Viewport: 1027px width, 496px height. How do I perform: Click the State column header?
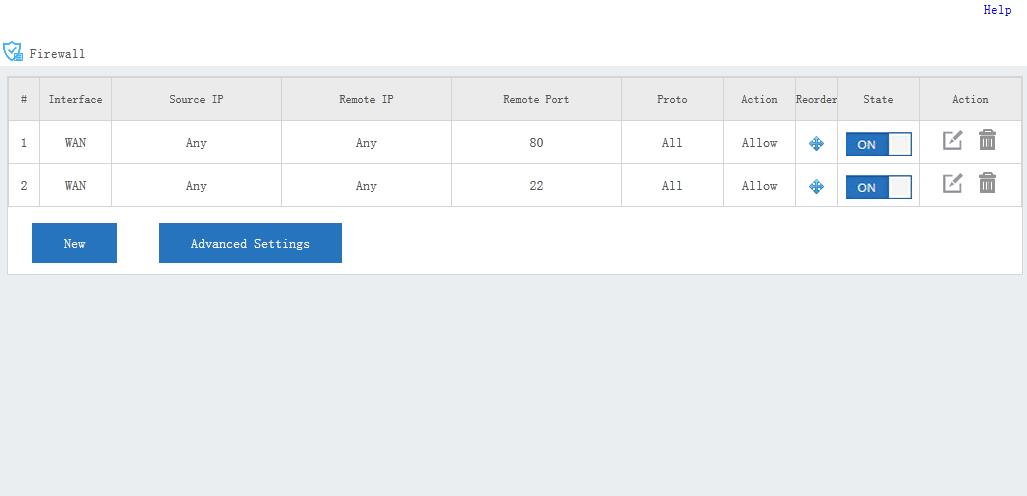point(878,99)
